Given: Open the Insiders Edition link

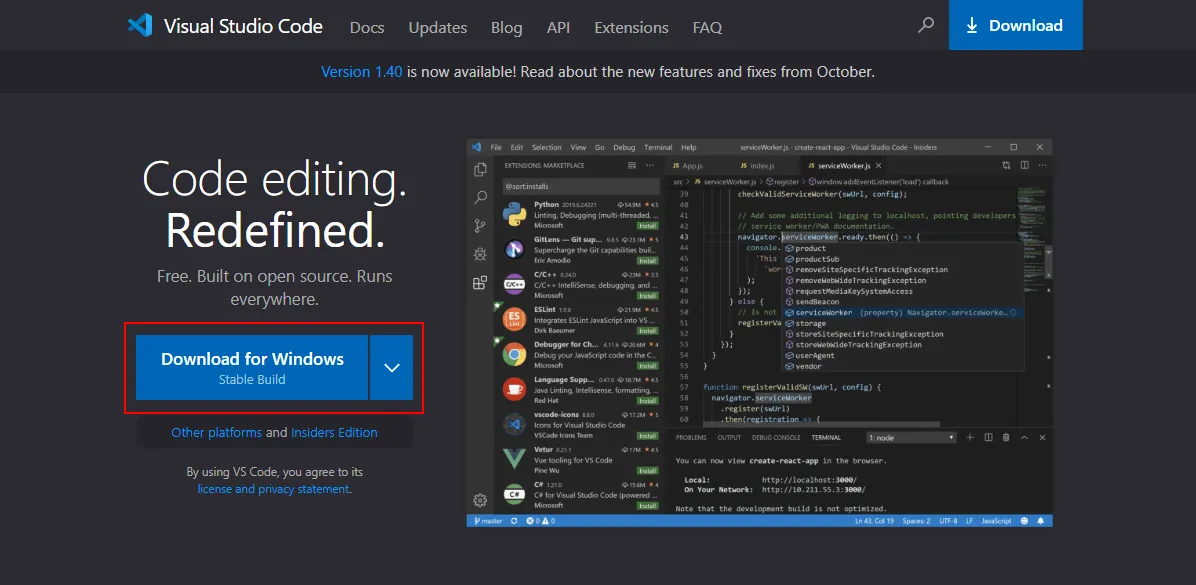Looking at the screenshot, I should [334, 432].
